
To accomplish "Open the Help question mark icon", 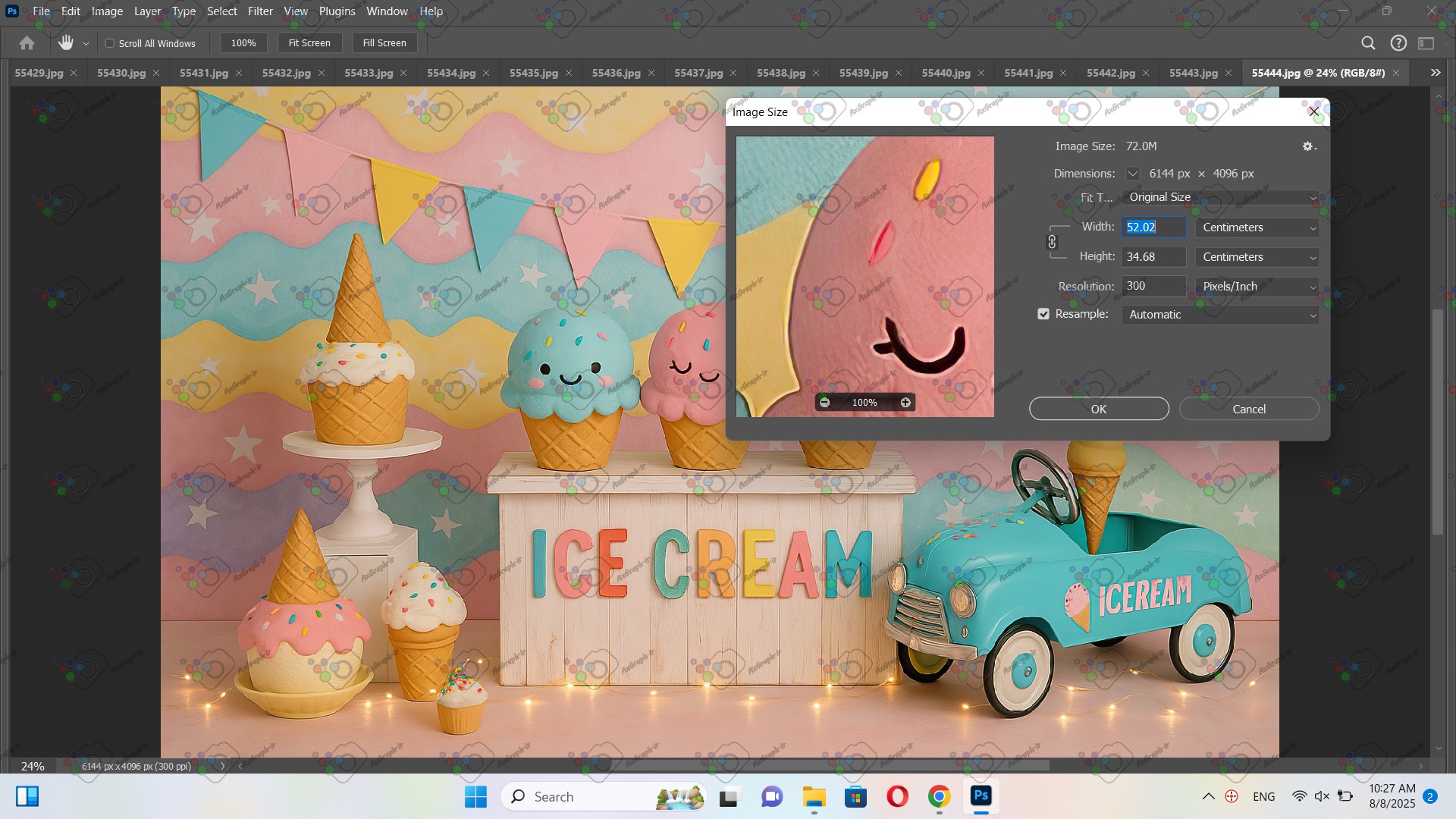I will pos(1398,43).
